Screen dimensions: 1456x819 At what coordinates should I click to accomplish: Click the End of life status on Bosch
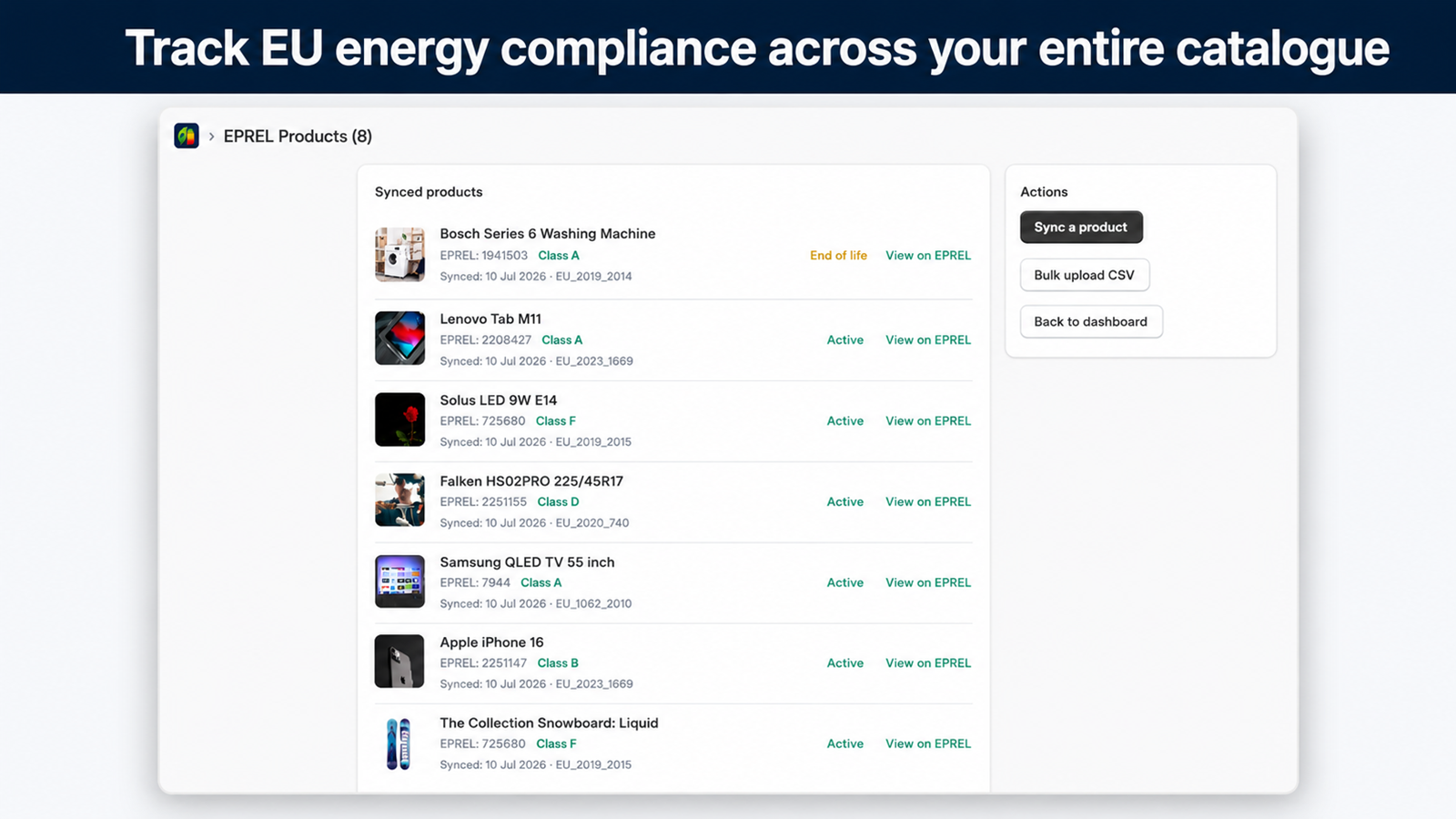coord(838,256)
